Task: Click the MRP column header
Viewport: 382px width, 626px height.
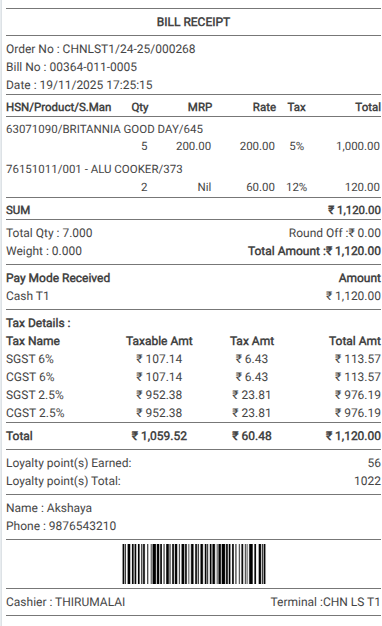Action: pos(200,107)
